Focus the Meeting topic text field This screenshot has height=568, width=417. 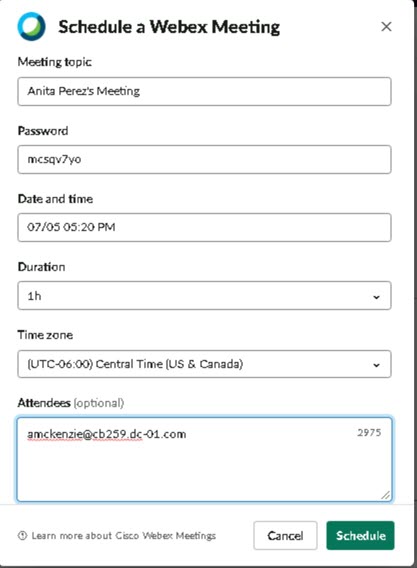coord(204,91)
